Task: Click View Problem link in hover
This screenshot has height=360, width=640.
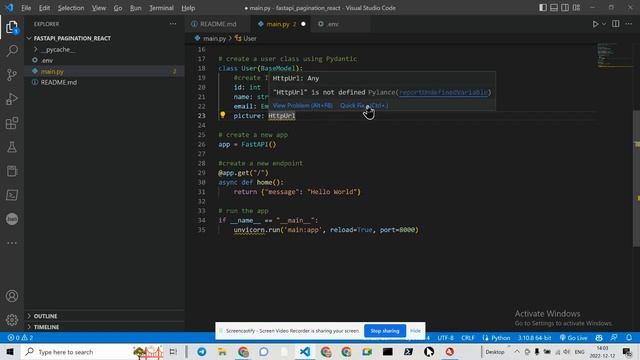Action: pos(302,105)
